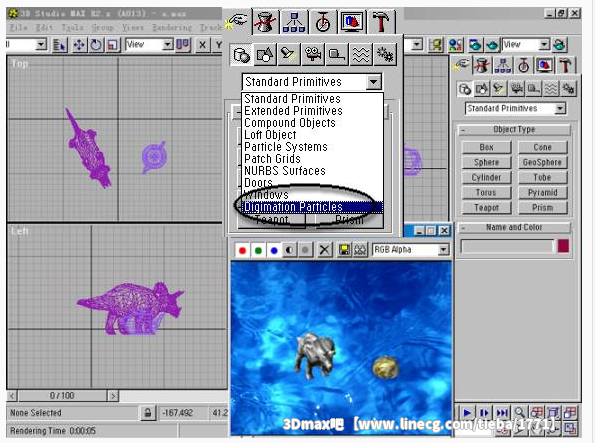Select the enlarged Geometry category icon
595x443 pixels.
click(241, 55)
